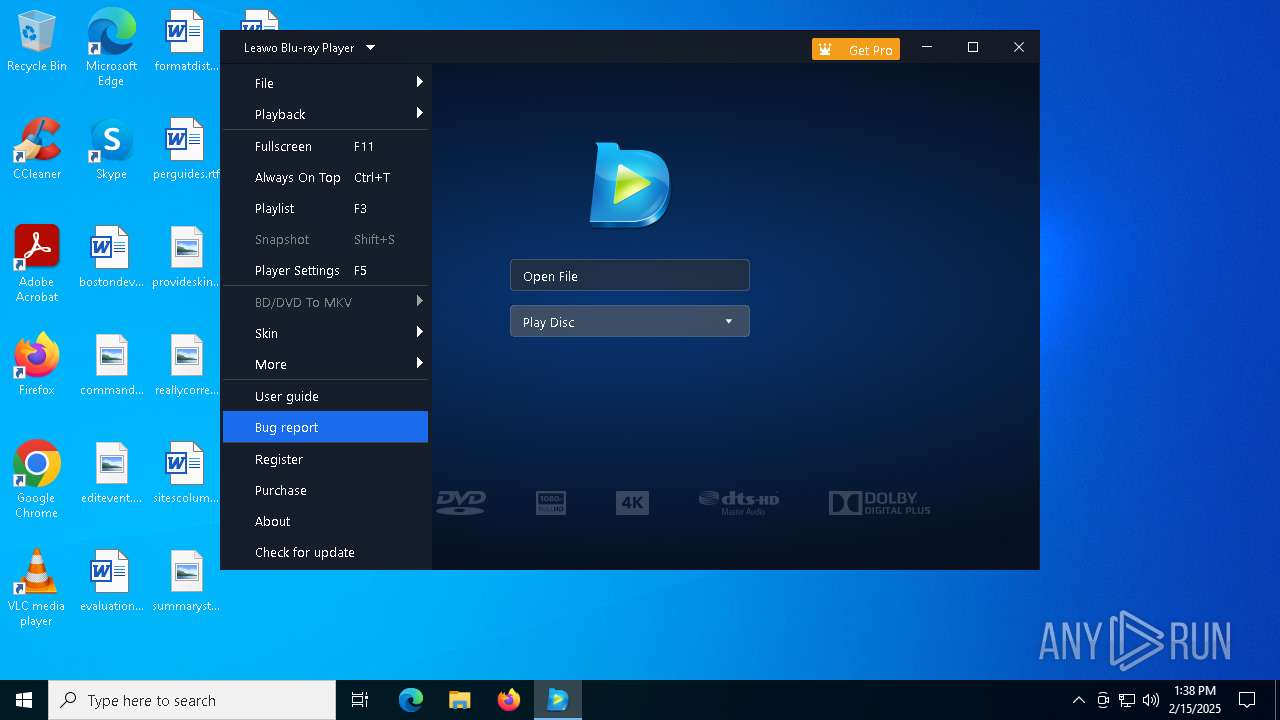Open reallycorre image file icon

pos(186,365)
